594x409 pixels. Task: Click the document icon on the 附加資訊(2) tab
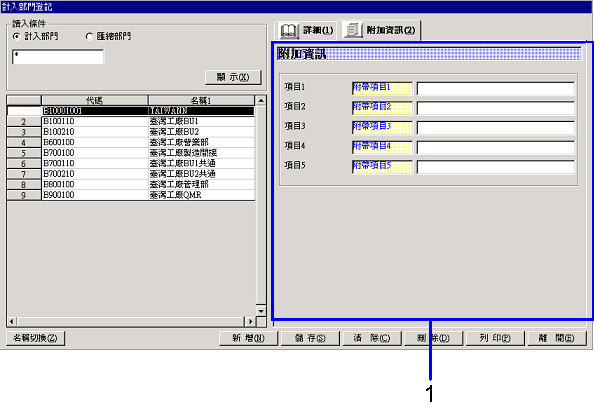(353, 30)
